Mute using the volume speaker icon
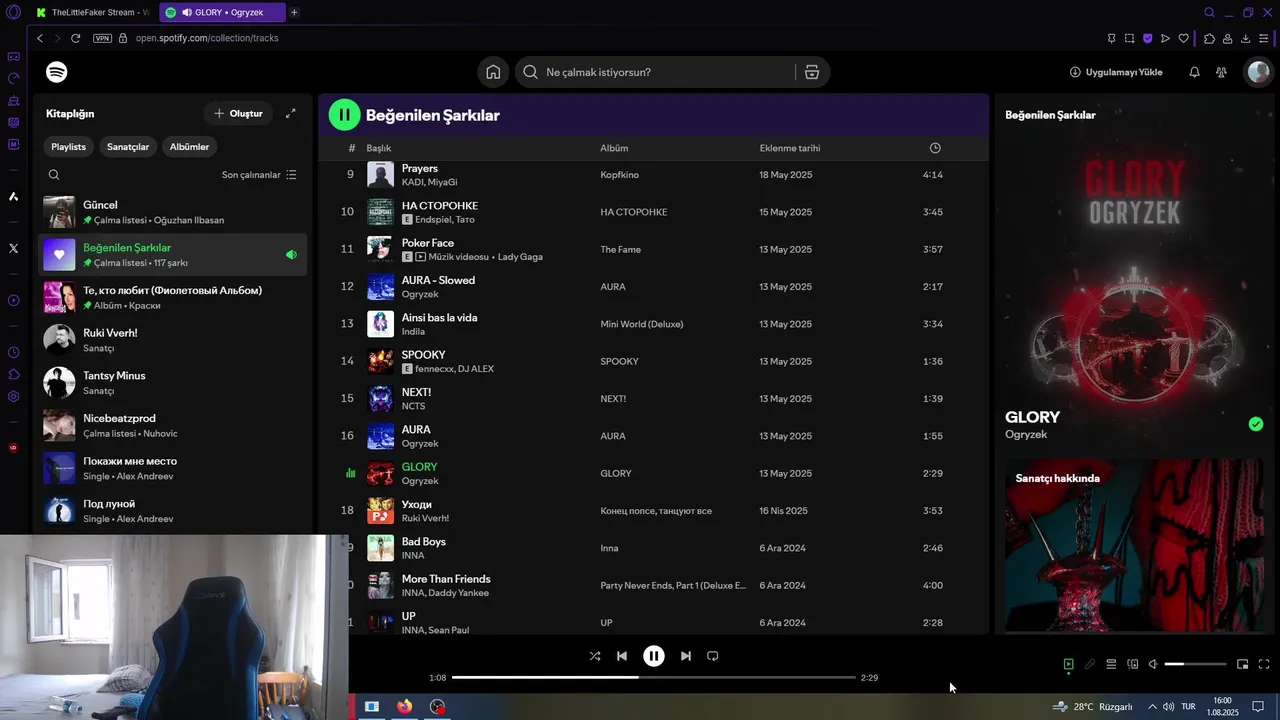The width and height of the screenshot is (1280, 720). (1152, 664)
